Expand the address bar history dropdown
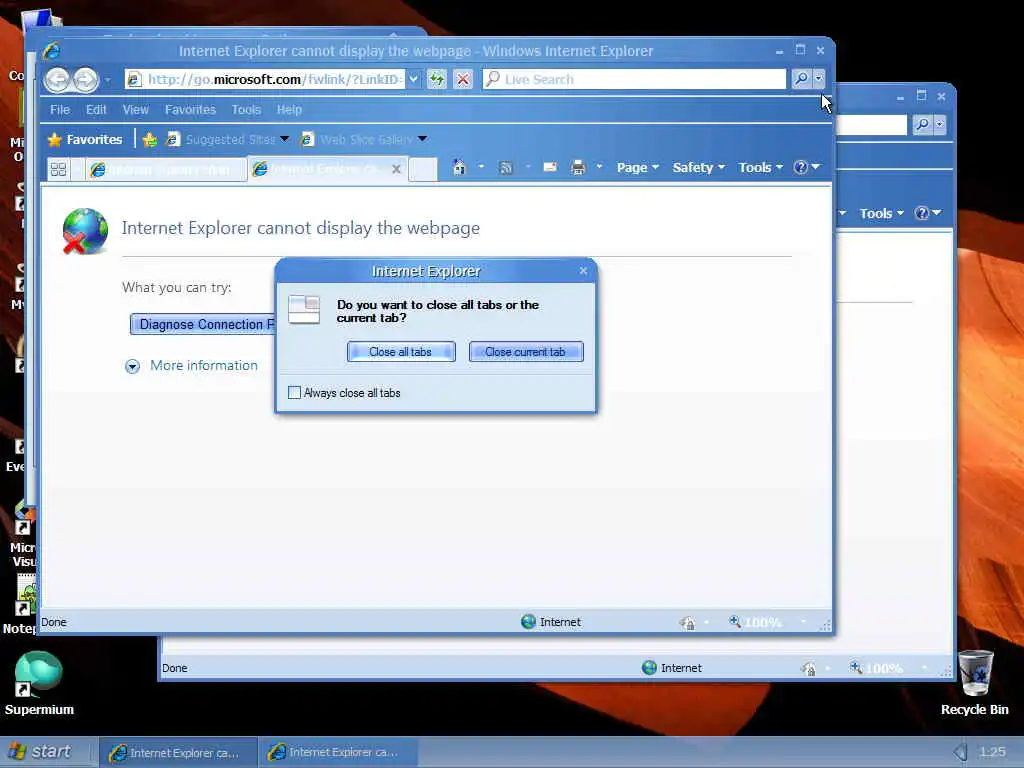The height and width of the screenshot is (768, 1024). pos(413,80)
